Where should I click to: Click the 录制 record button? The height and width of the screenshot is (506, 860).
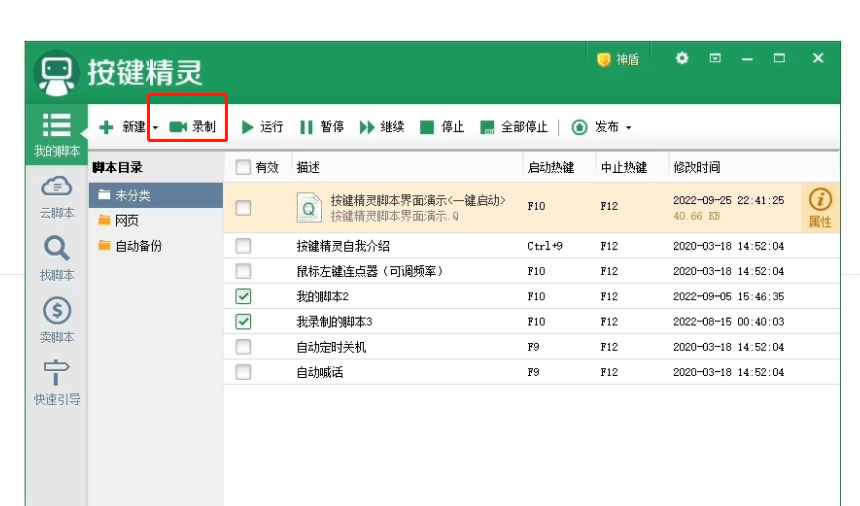click(x=192, y=127)
